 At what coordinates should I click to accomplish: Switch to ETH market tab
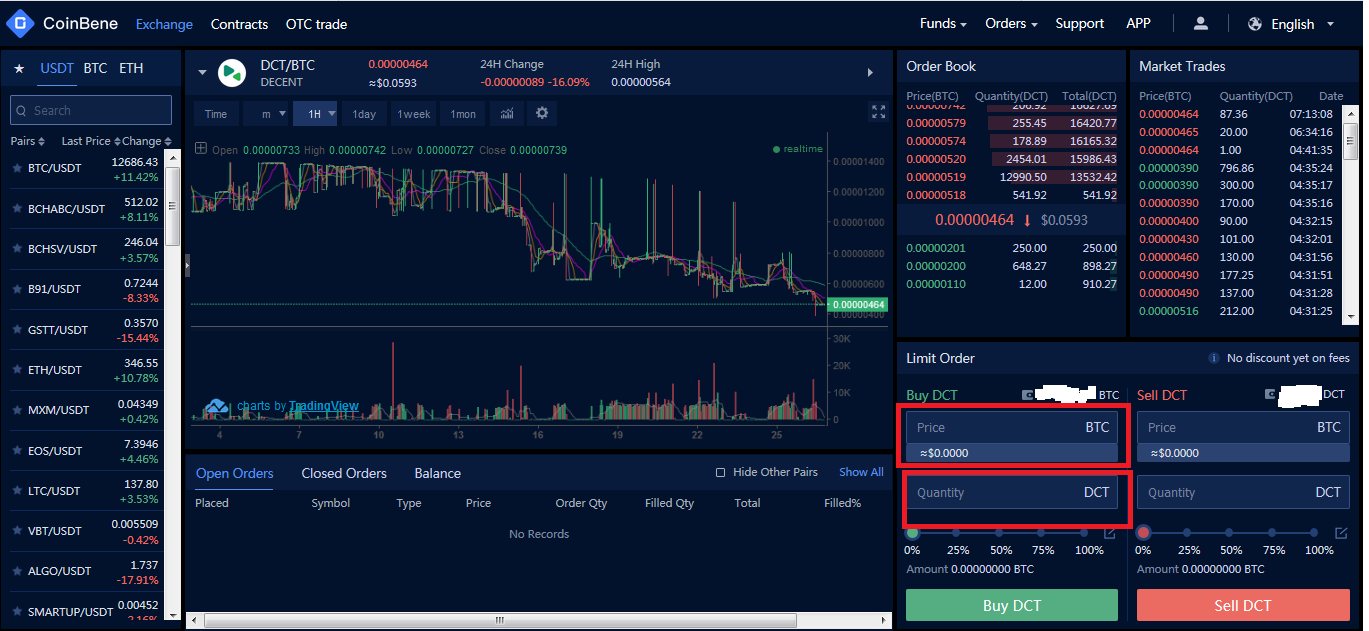click(x=131, y=68)
